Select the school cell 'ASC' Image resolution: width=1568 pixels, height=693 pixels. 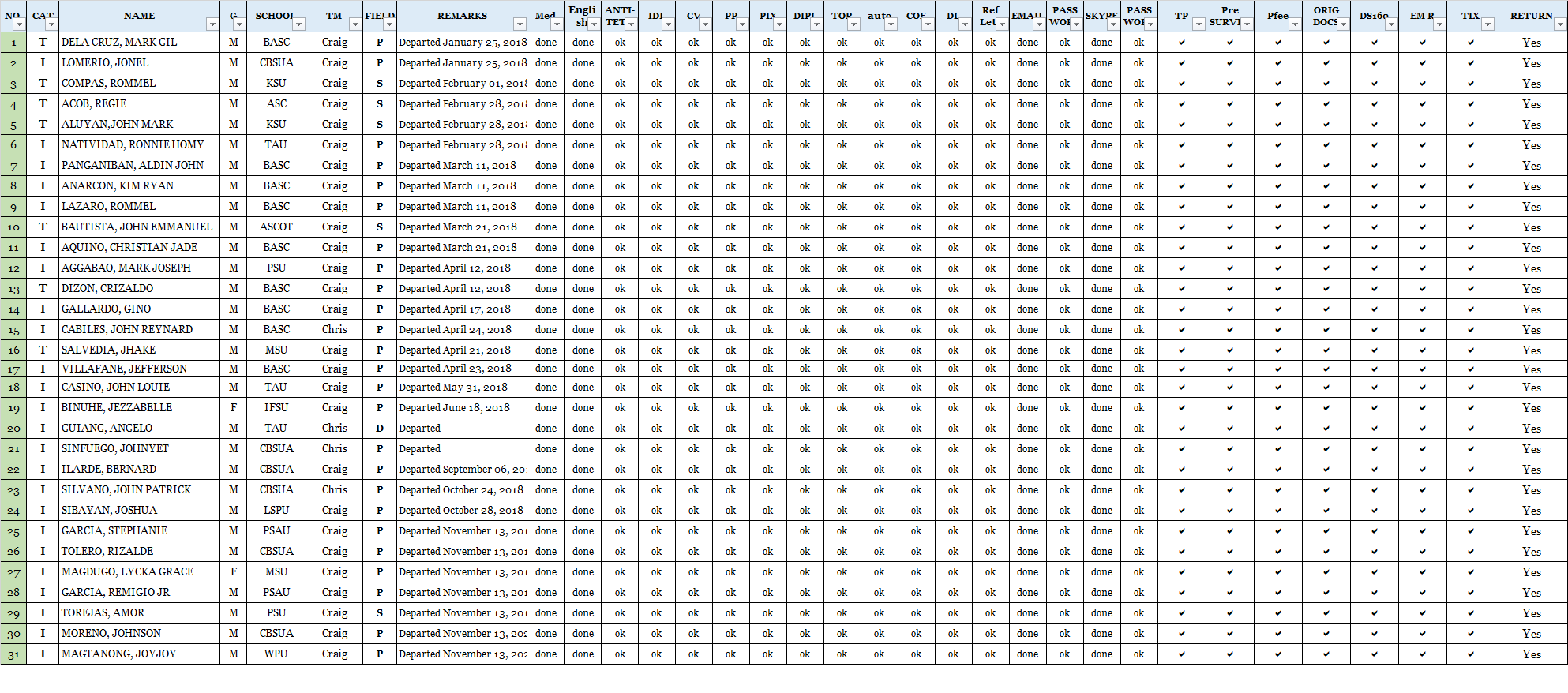tap(276, 104)
